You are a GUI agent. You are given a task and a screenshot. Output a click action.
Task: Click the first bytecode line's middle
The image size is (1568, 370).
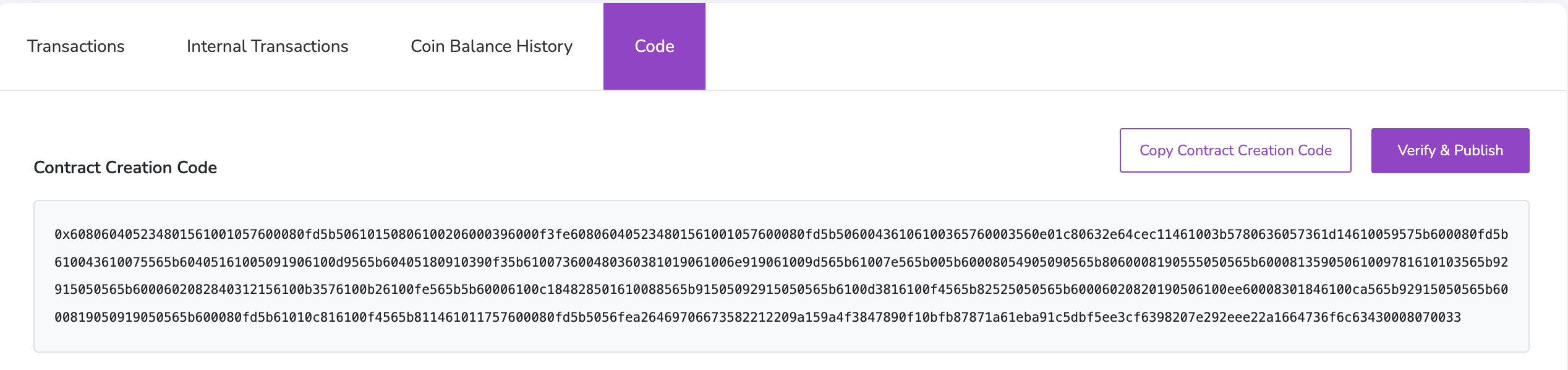click(x=782, y=234)
